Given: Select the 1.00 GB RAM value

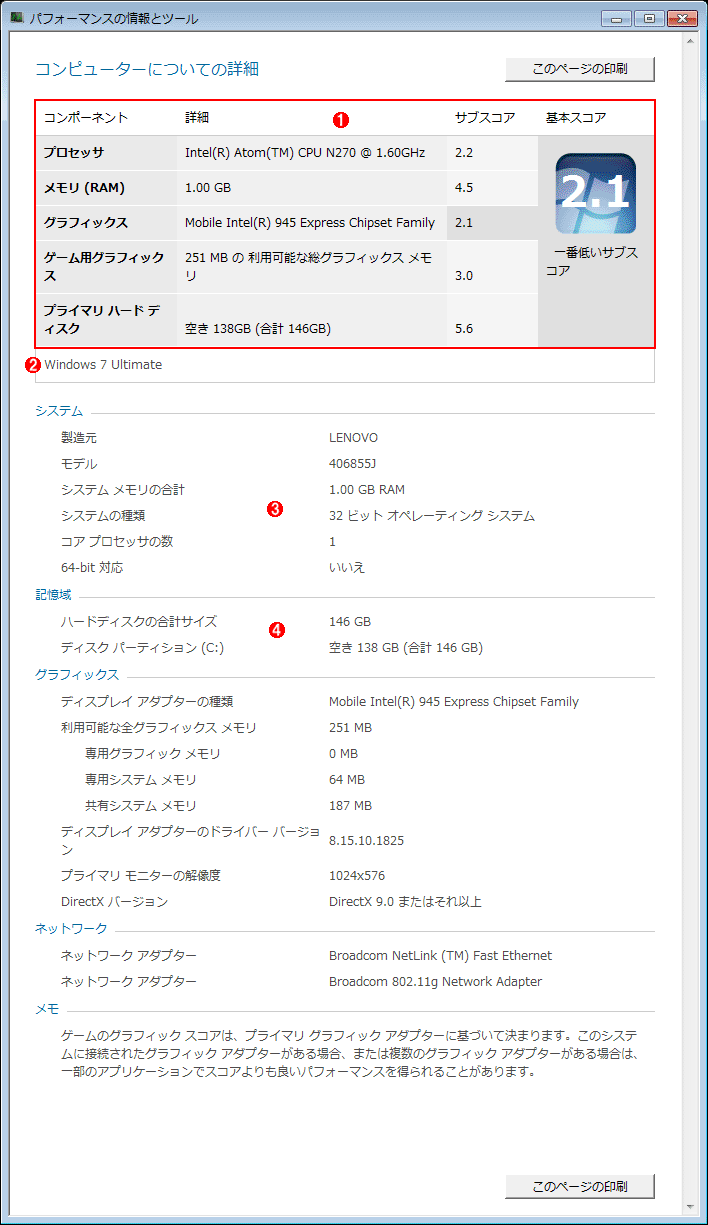Looking at the screenshot, I should click(x=367, y=490).
